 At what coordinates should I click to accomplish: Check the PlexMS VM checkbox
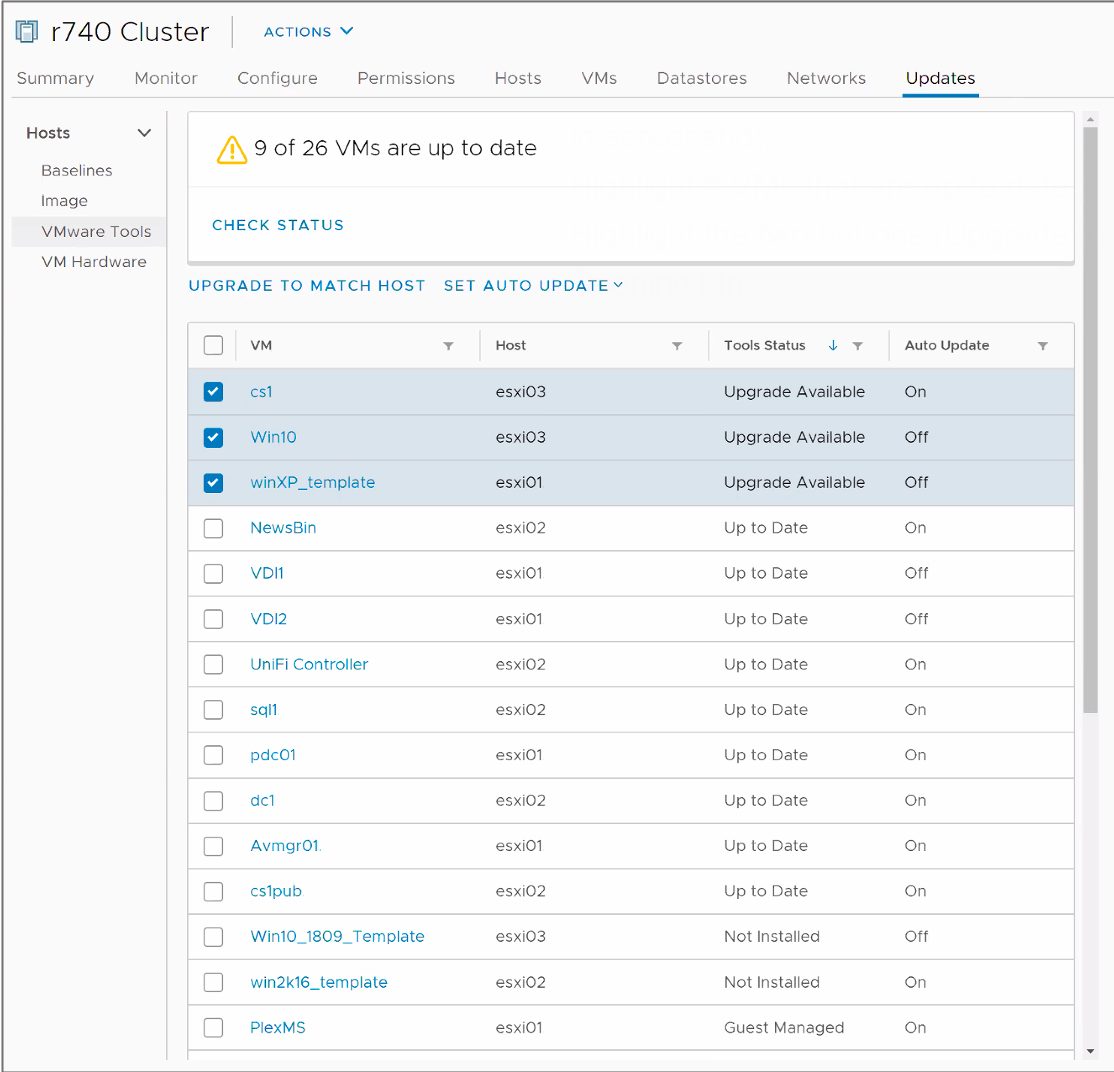213,1028
